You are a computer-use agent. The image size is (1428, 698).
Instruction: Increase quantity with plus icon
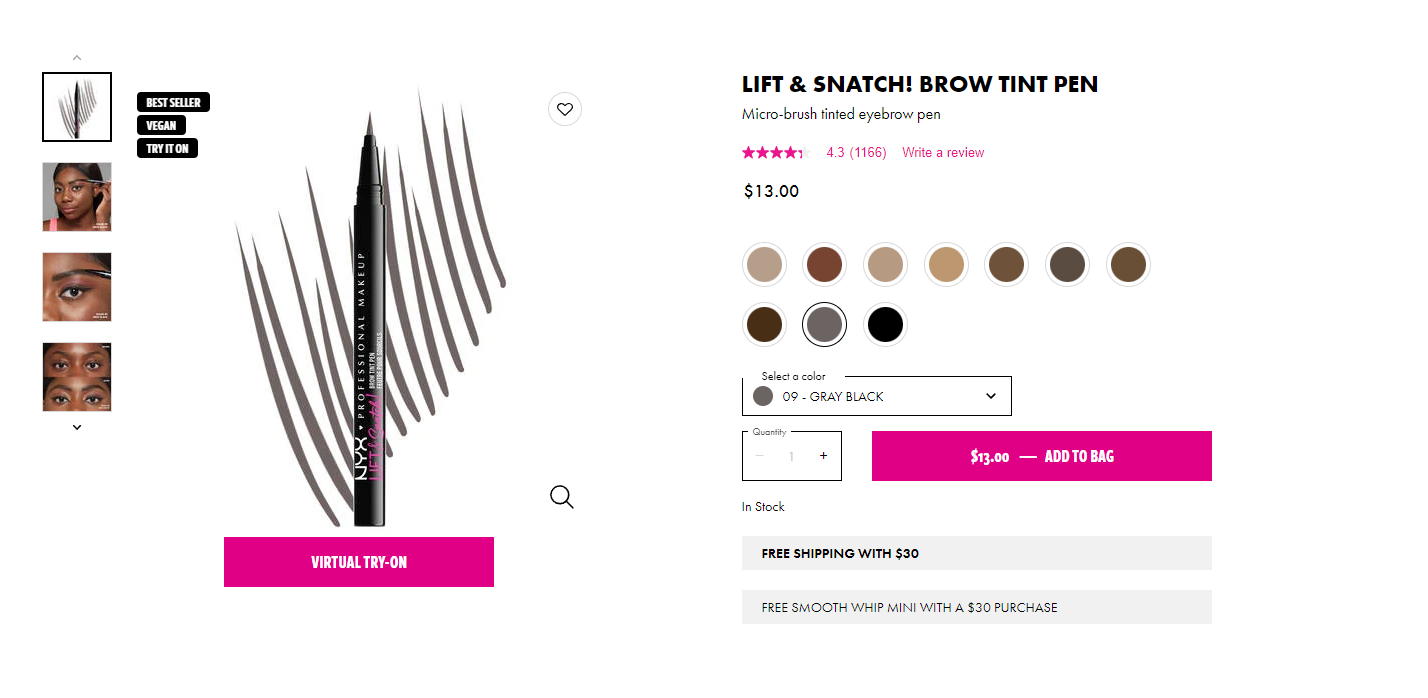click(x=823, y=456)
